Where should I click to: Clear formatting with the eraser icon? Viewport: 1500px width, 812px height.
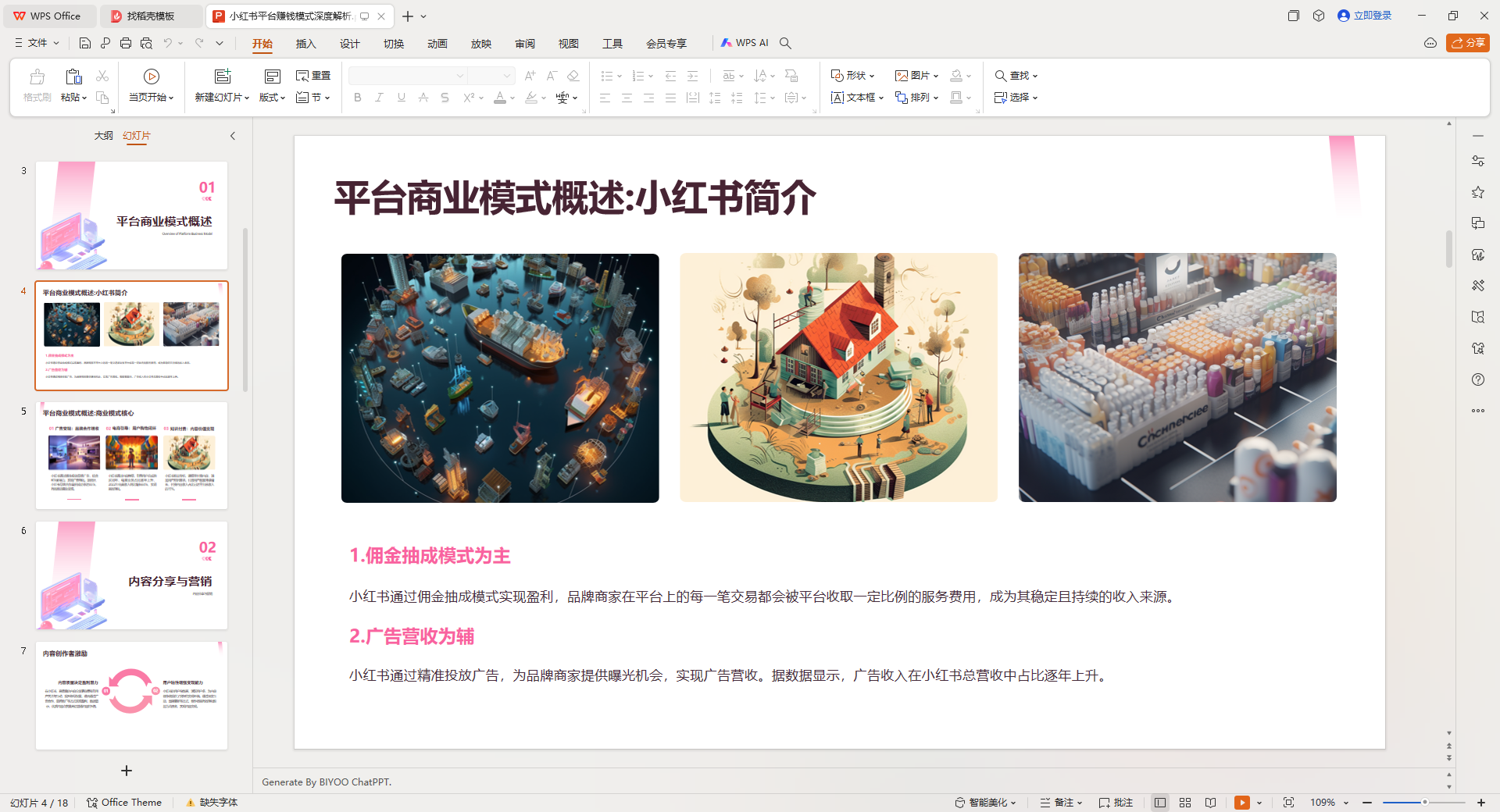coord(573,76)
